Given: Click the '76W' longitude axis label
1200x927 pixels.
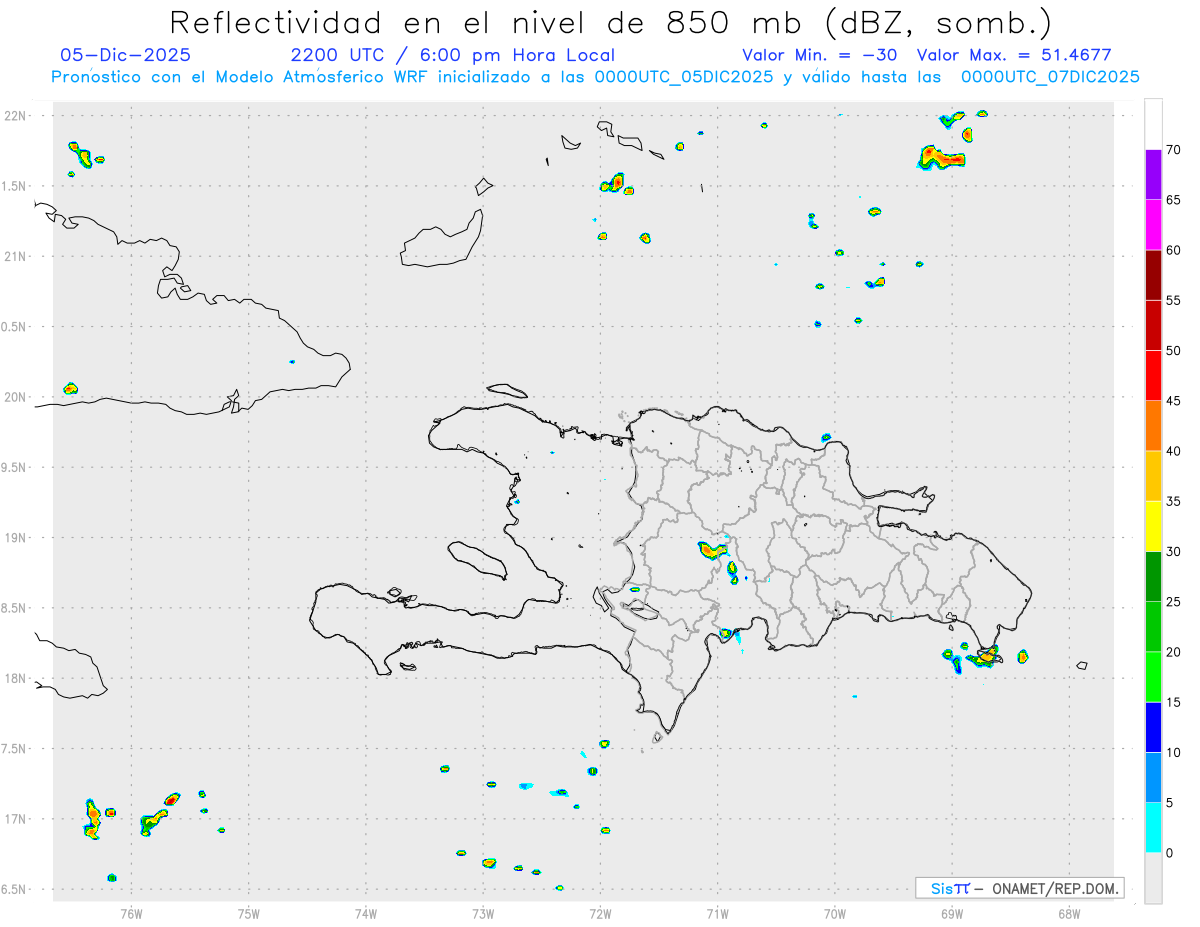Looking at the screenshot, I should (x=131, y=912).
